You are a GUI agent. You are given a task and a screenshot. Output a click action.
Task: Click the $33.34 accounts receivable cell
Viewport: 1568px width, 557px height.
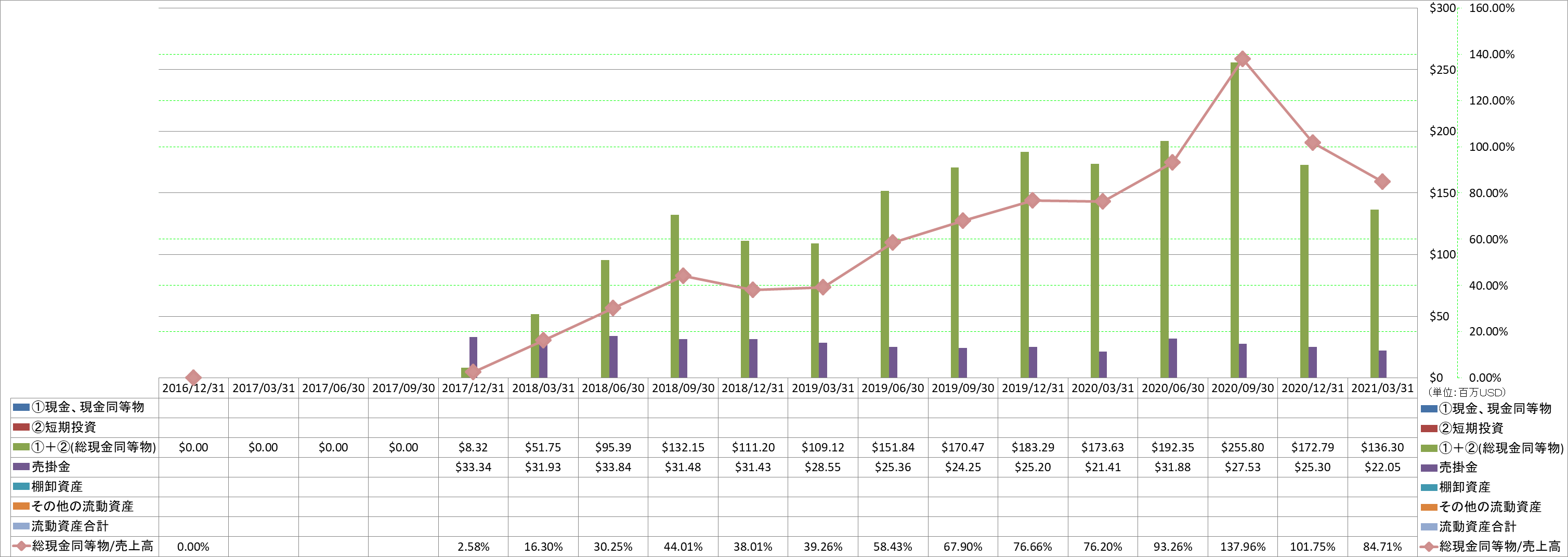473,467
